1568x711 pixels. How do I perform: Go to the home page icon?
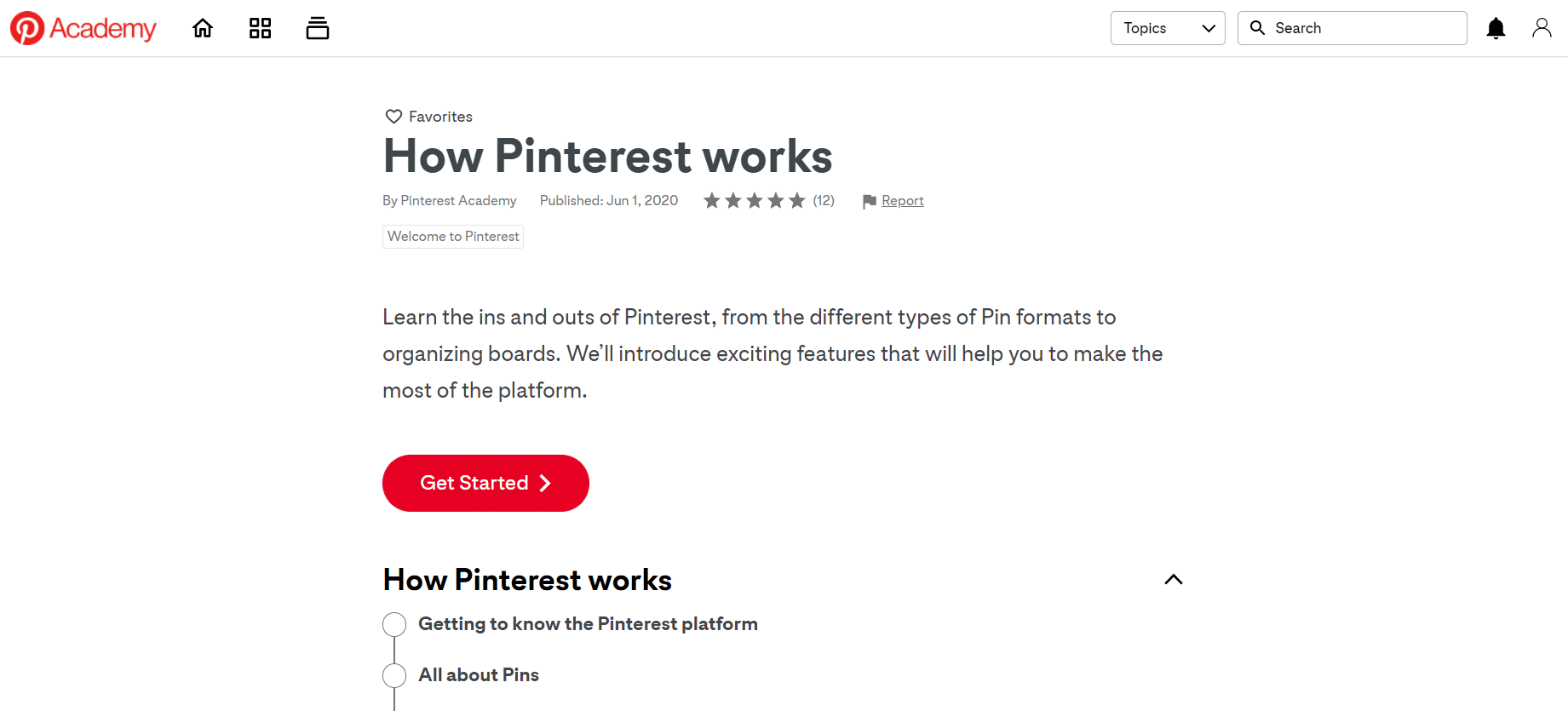click(x=203, y=28)
